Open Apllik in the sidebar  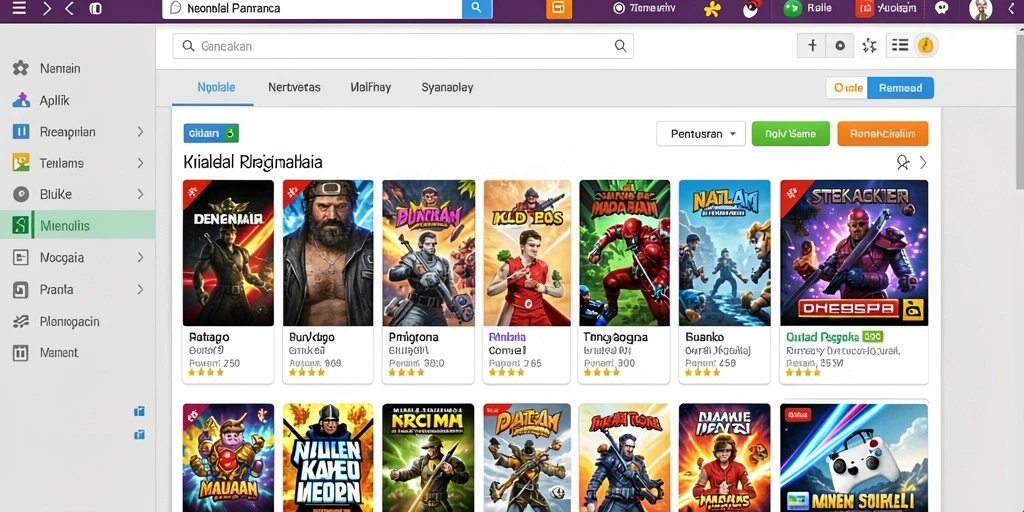point(55,101)
